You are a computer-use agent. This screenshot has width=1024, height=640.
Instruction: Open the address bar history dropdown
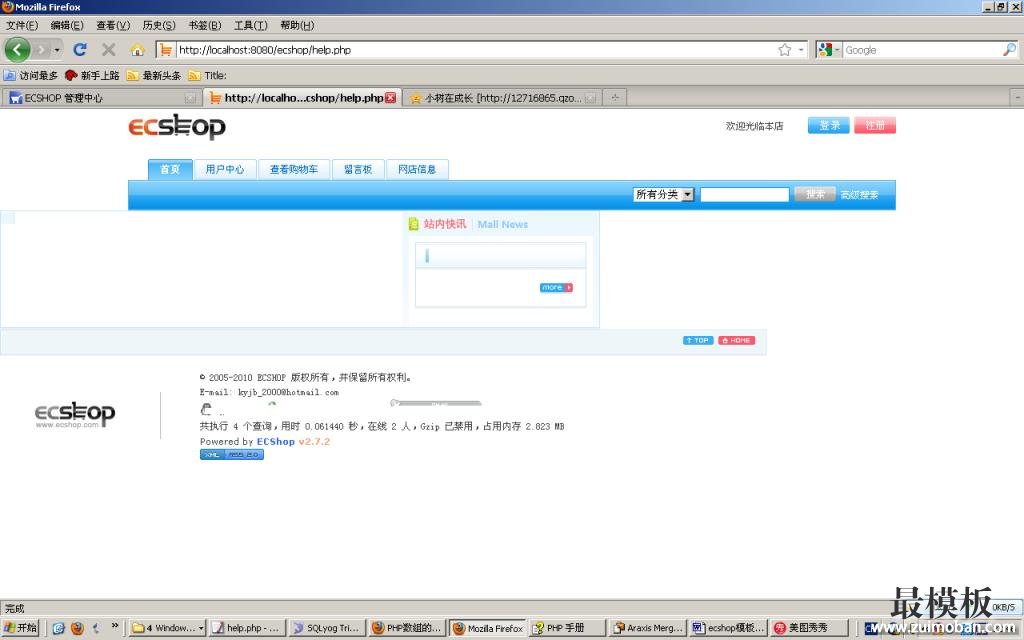coord(801,50)
